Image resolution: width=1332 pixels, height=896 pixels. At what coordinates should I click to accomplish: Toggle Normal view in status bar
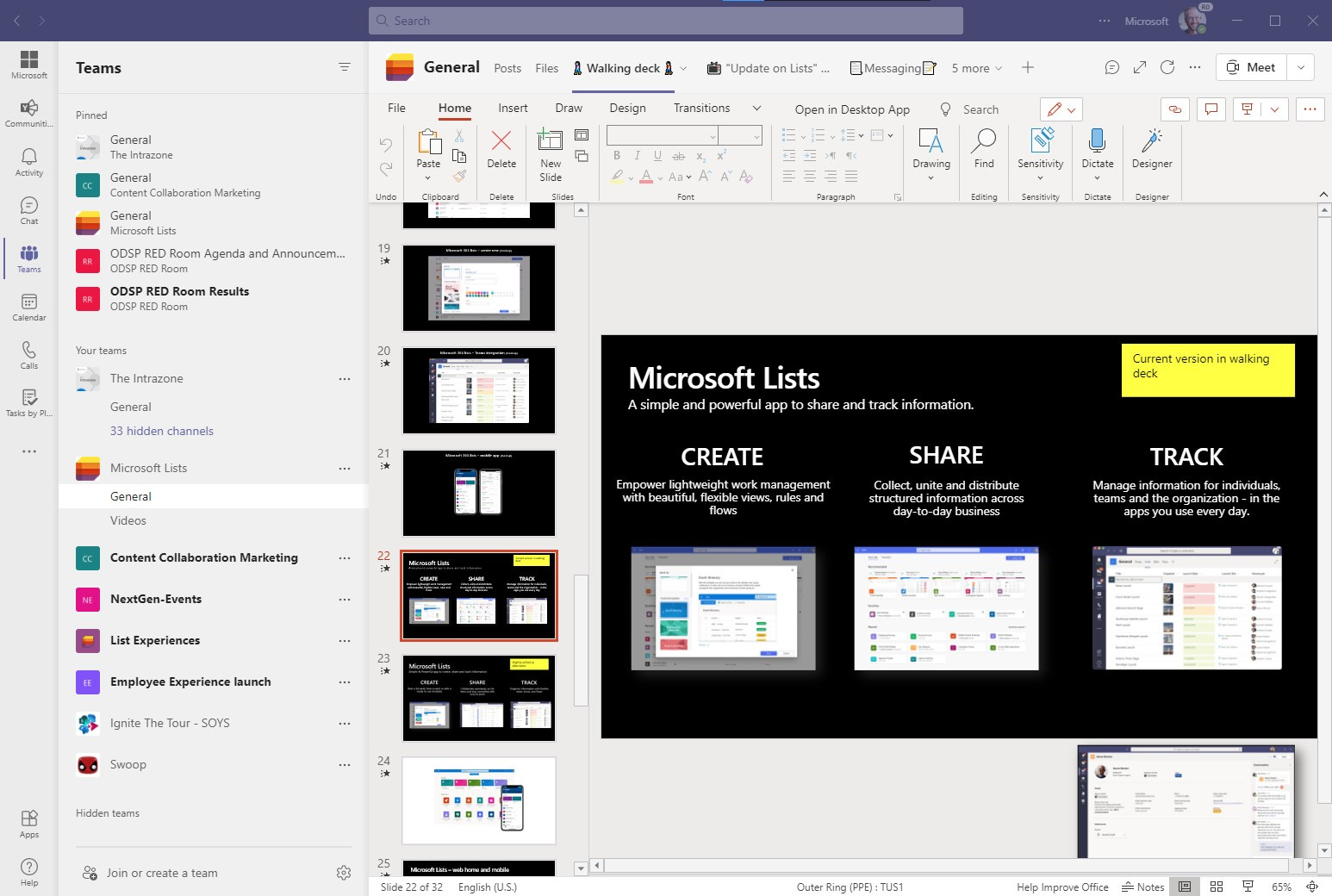(1186, 887)
